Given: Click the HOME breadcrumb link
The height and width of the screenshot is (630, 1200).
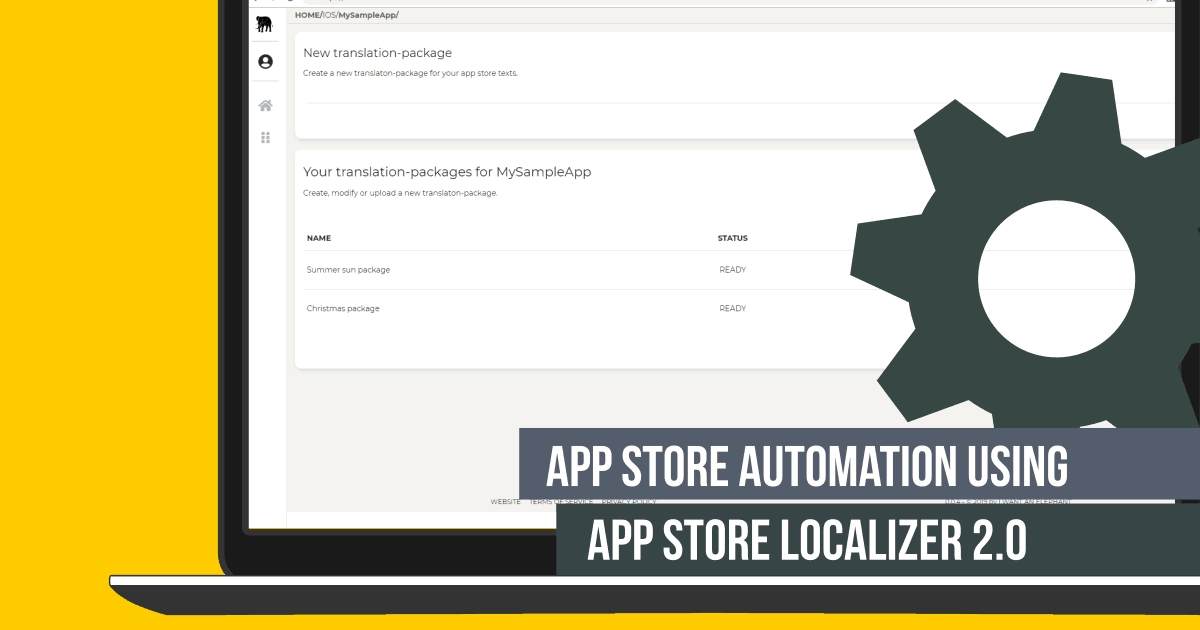Looking at the screenshot, I should pos(307,15).
